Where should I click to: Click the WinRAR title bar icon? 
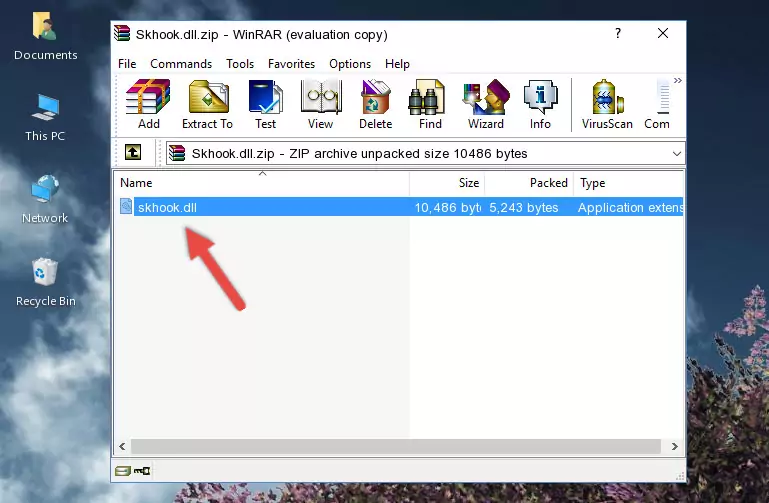122,34
